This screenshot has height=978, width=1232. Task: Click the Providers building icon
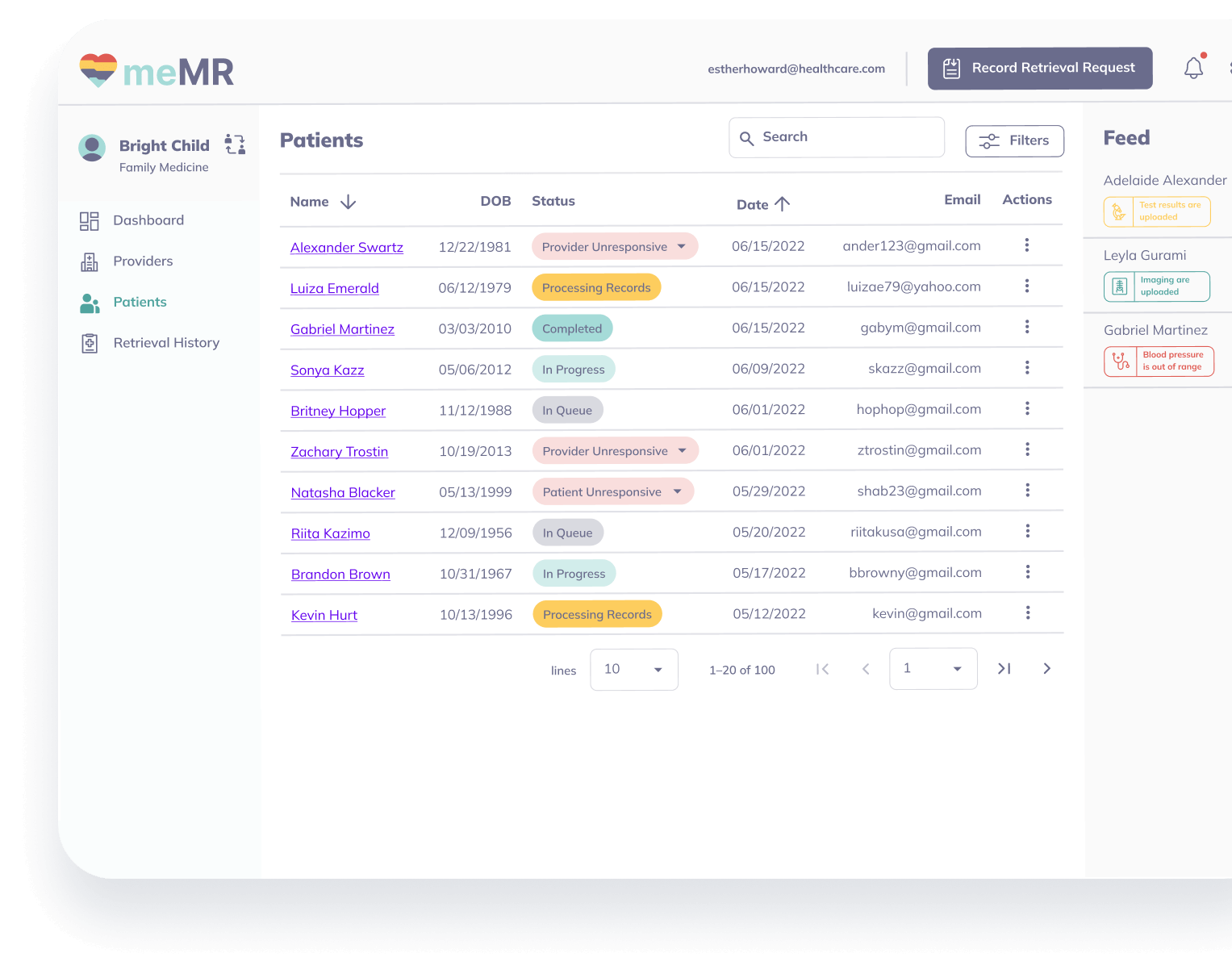tap(89, 261)
